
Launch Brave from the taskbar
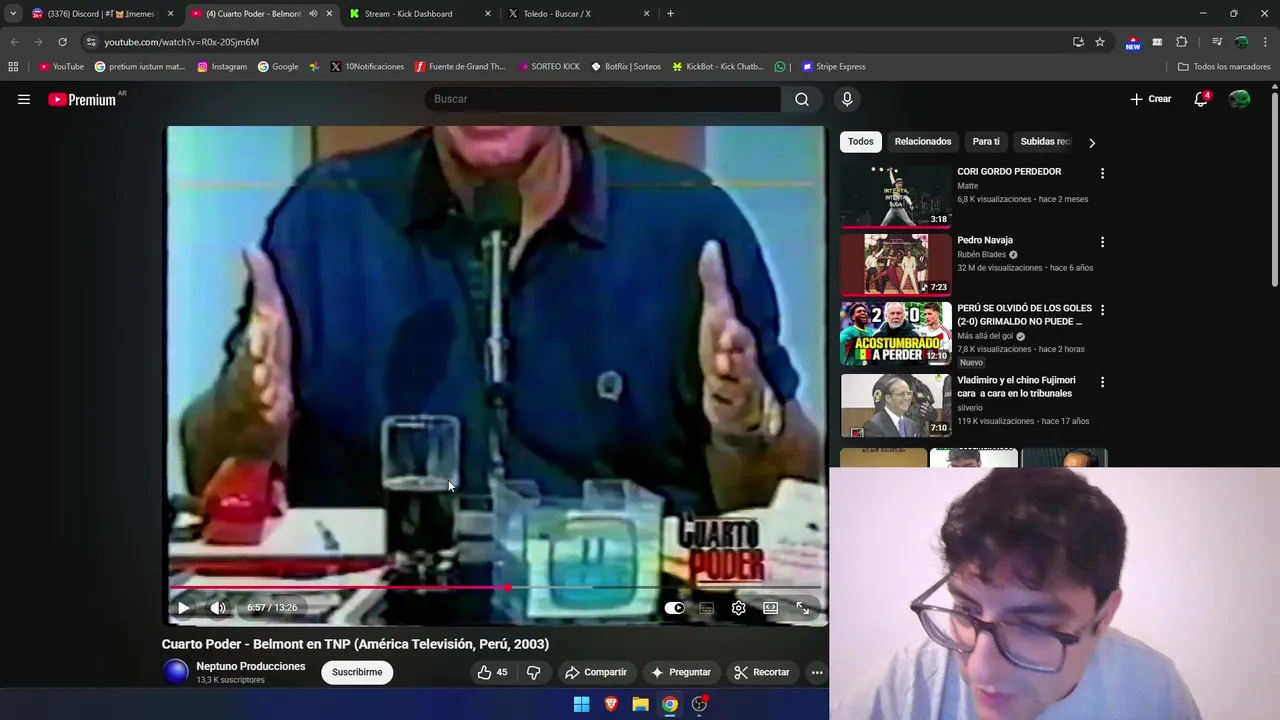pos(611,704)
